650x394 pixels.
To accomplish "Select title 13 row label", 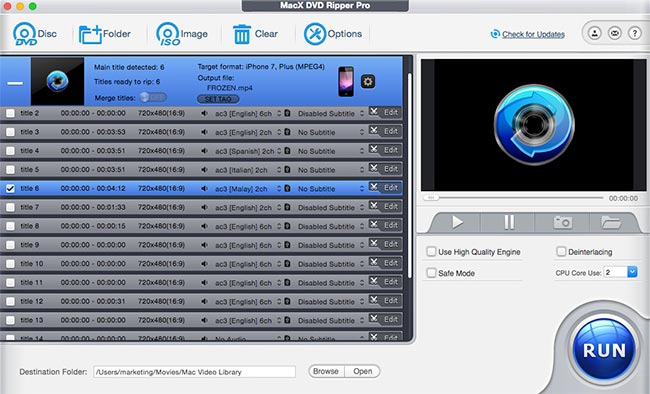I will 32,320.
